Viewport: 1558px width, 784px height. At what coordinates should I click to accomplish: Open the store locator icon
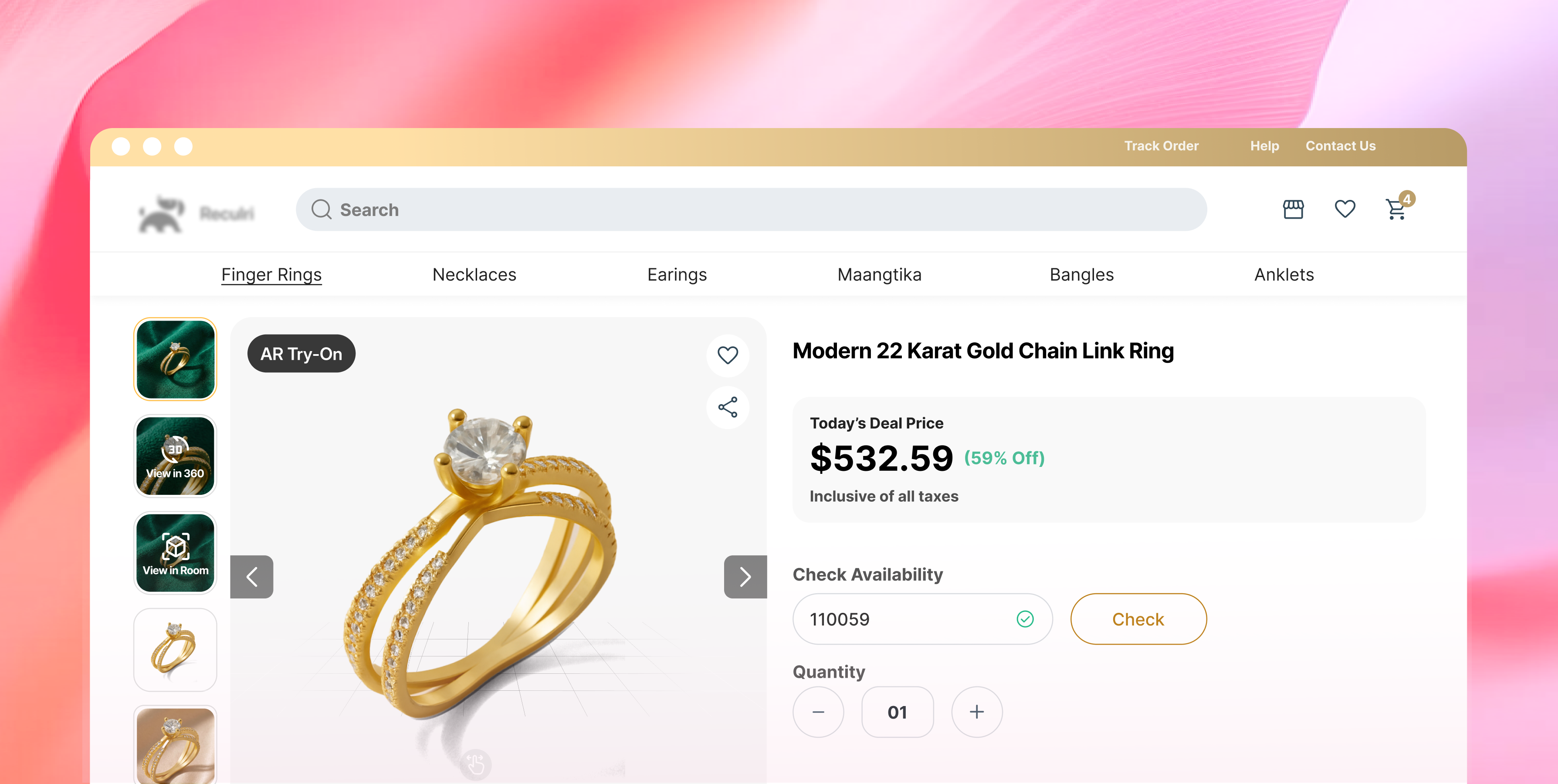tap(1293, 209)
